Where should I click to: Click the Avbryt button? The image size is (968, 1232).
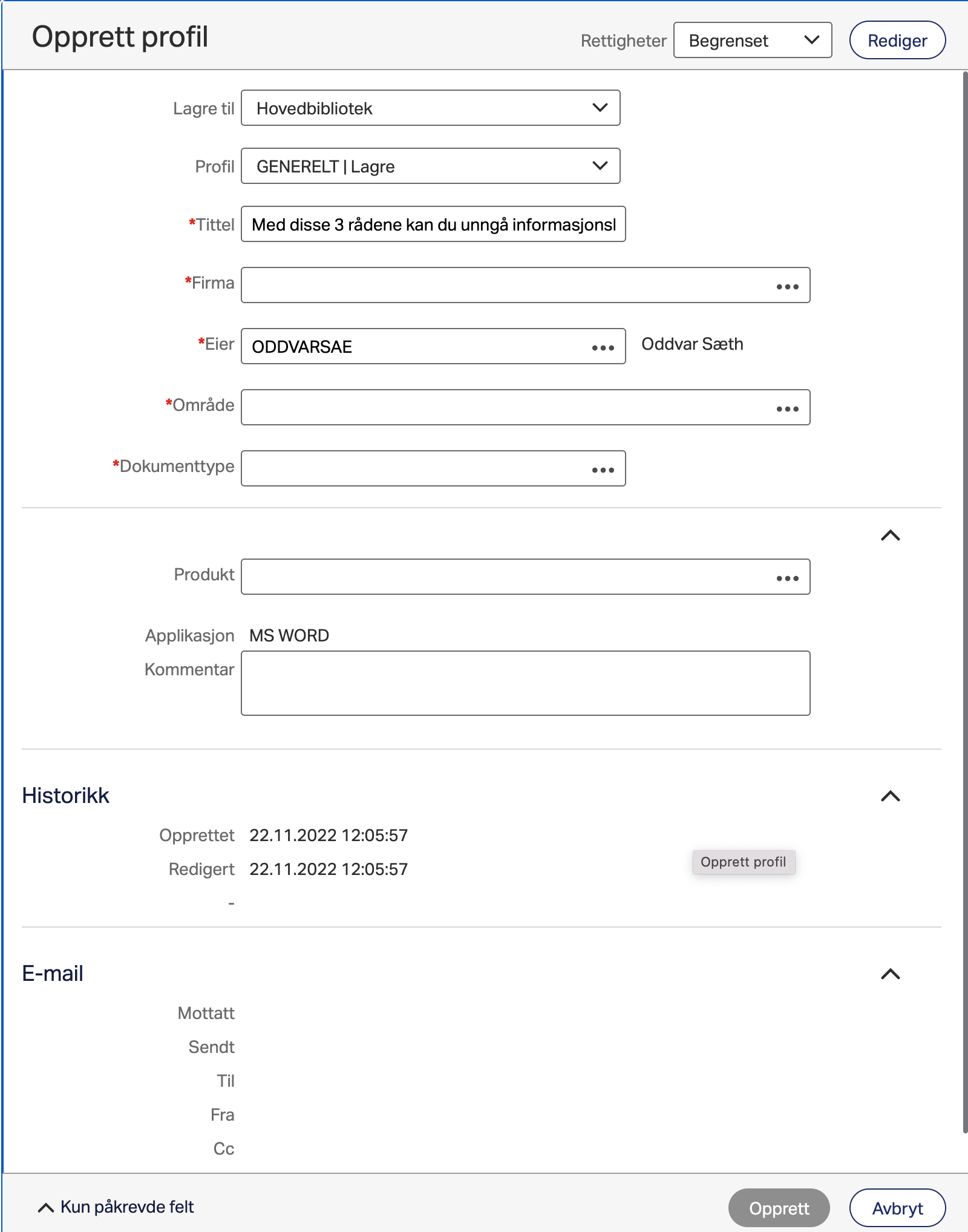[898, 1207]
